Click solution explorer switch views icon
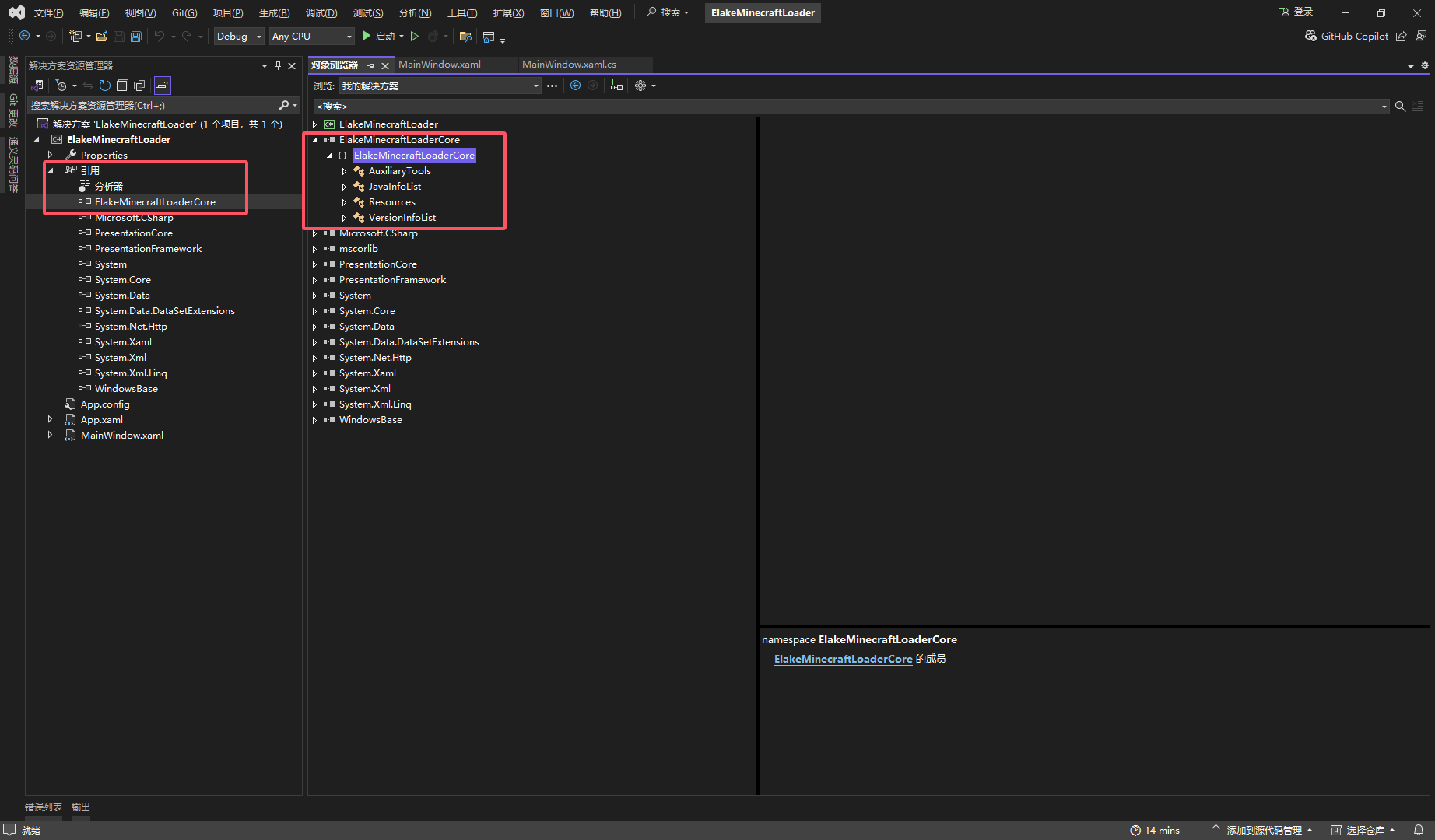The height and width of the screenshot is (840, 1435). tap(38, 86)
